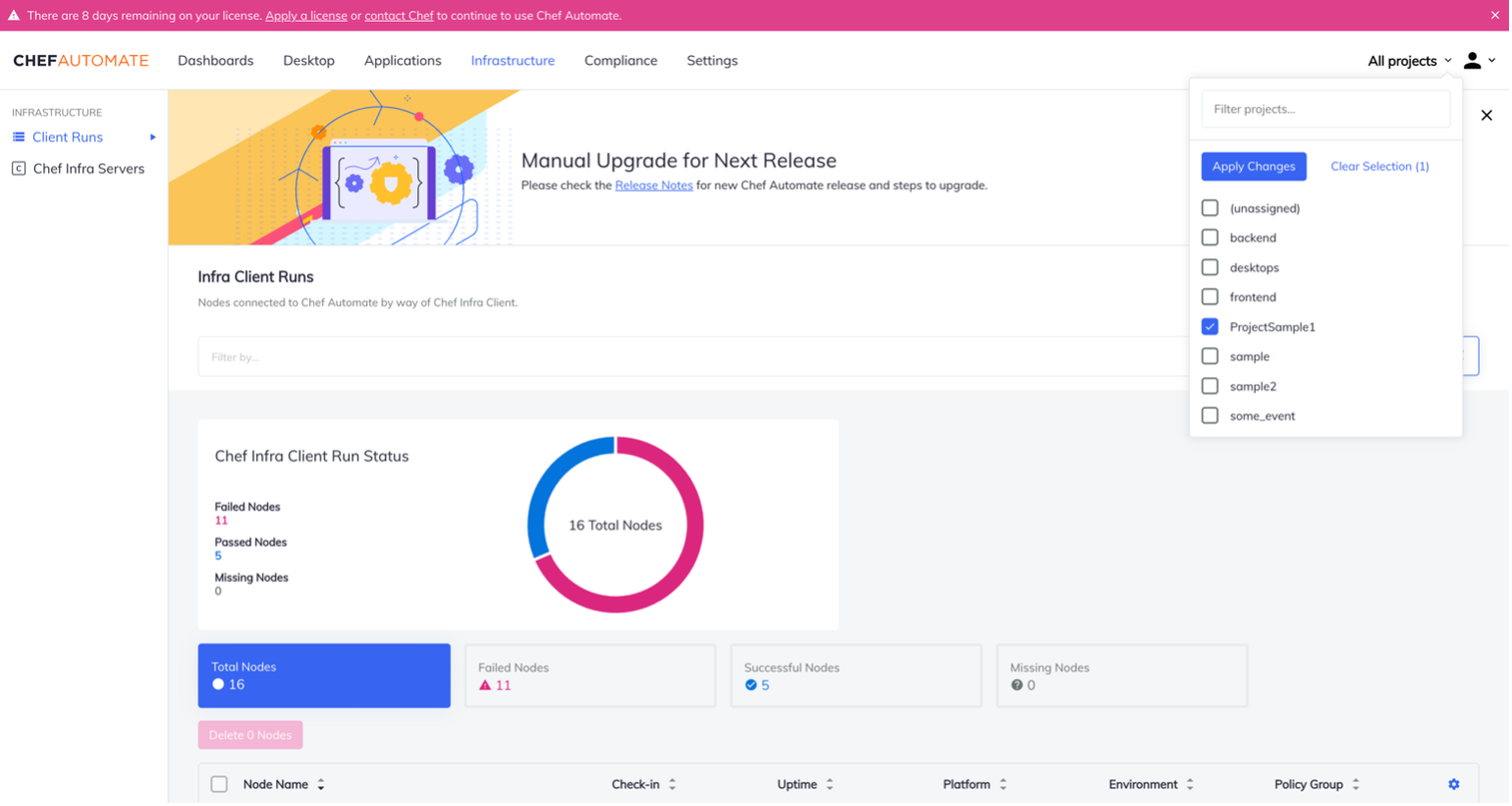Open the All projects dropdown
1512x806 pixels.
[x=1408, y=60]
